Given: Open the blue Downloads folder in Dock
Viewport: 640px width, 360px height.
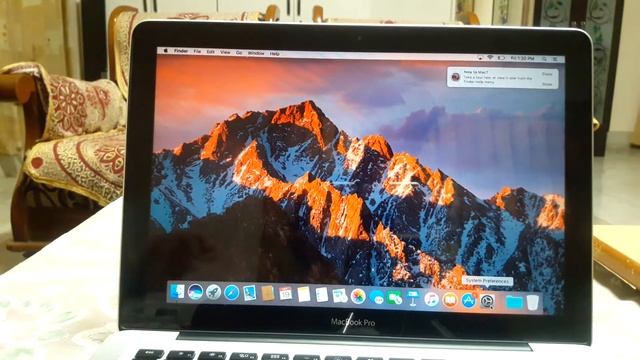Looking at the screenshot, I should pyautogui.click(x=513, y=302).
